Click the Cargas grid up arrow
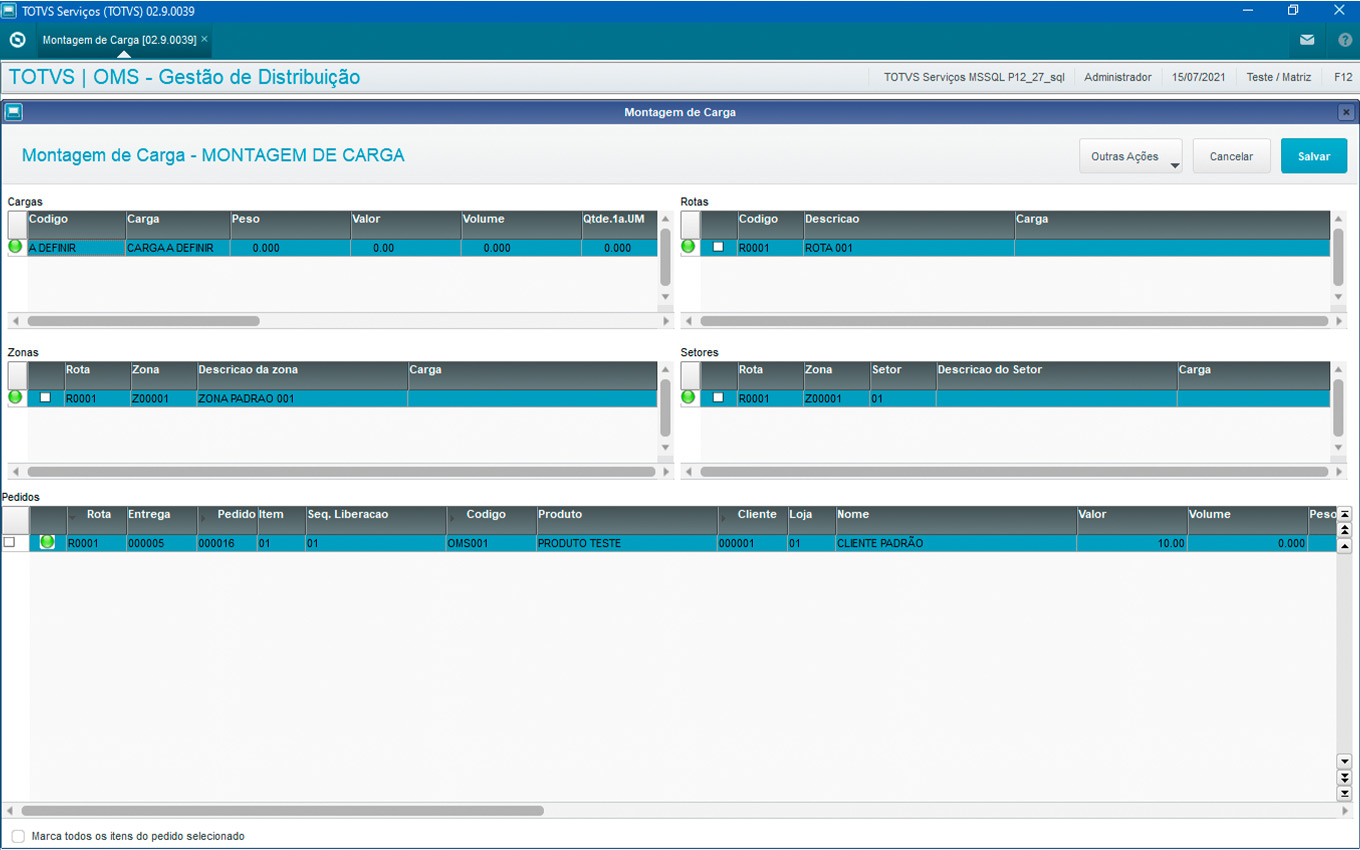 tap(665, 219)
